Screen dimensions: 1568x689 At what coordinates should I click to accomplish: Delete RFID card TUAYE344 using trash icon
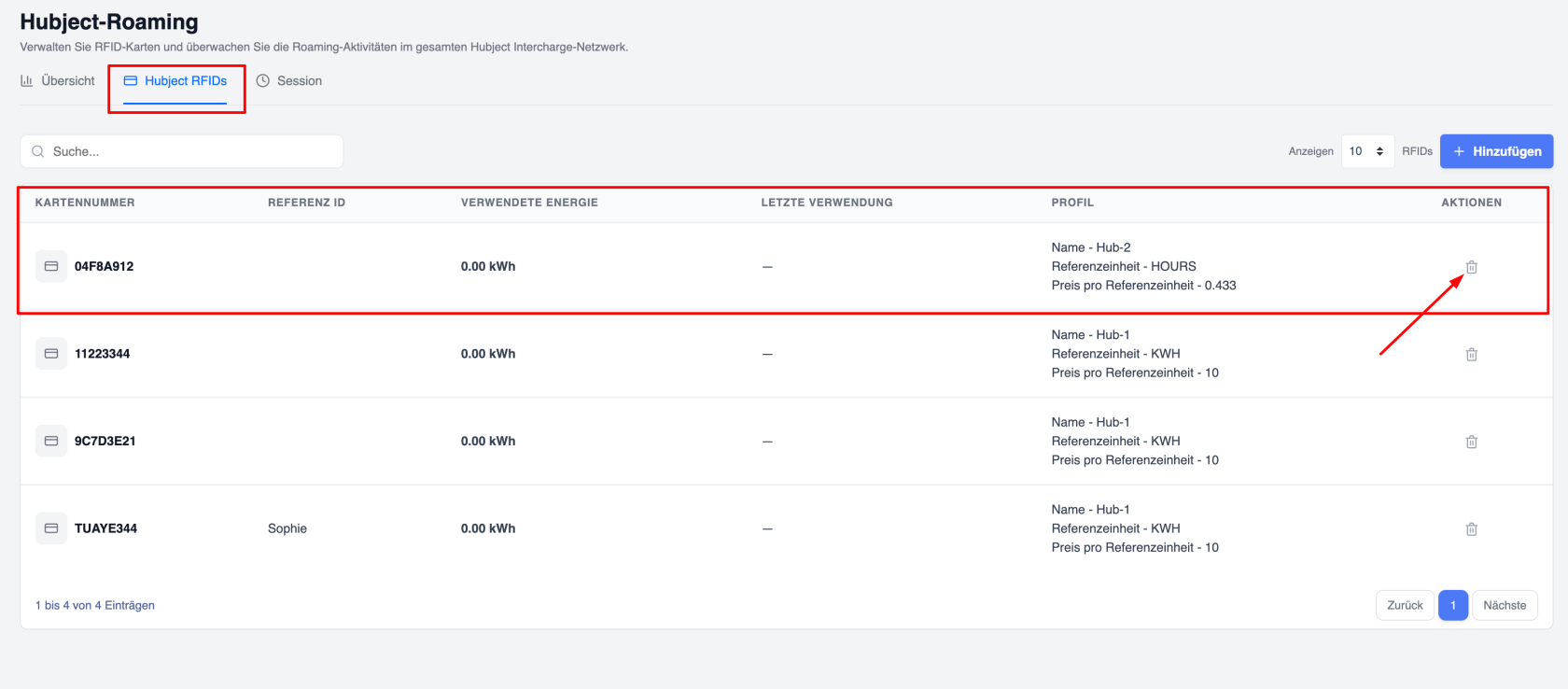1471,528
